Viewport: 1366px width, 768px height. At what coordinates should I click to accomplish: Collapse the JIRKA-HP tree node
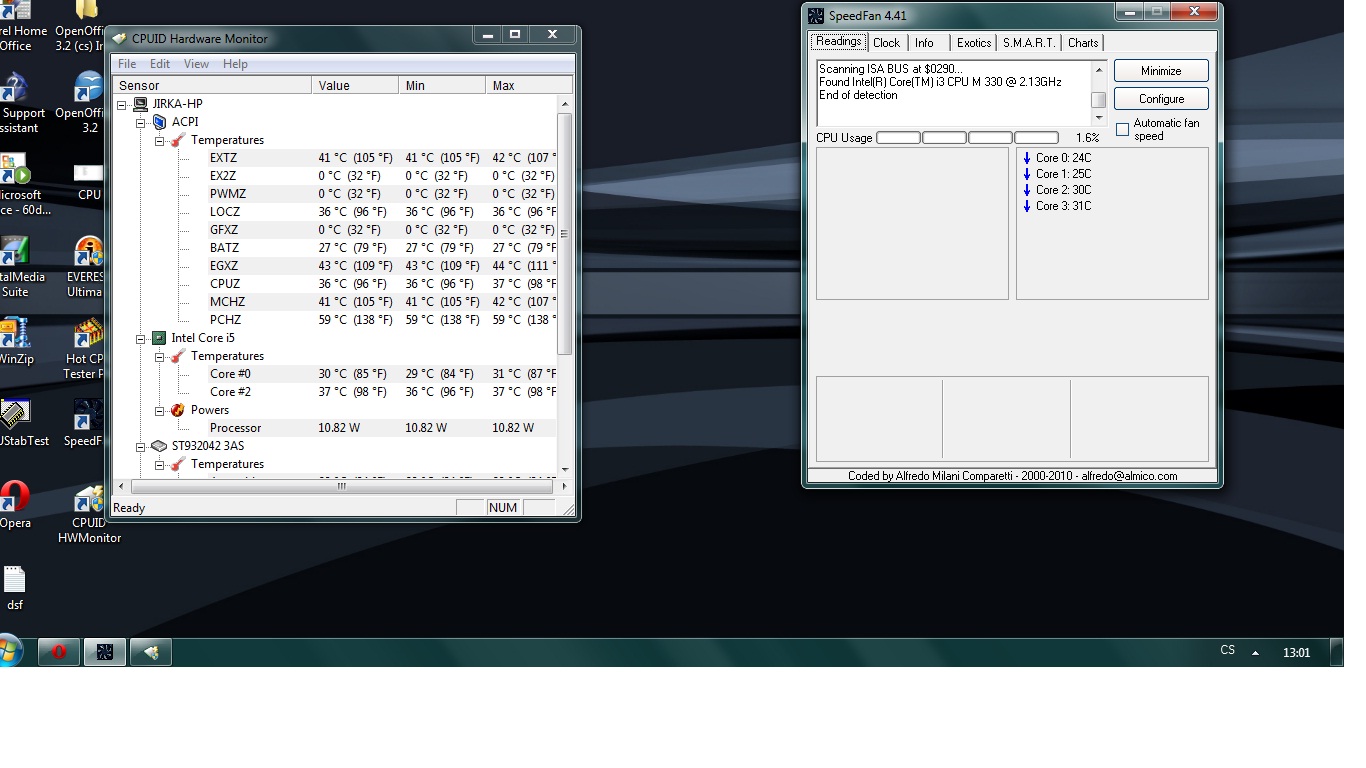[x=122, y=104]
